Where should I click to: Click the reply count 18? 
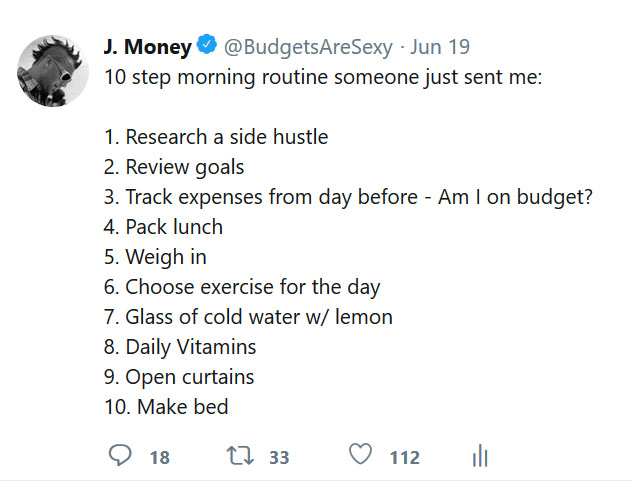(159, 457)
